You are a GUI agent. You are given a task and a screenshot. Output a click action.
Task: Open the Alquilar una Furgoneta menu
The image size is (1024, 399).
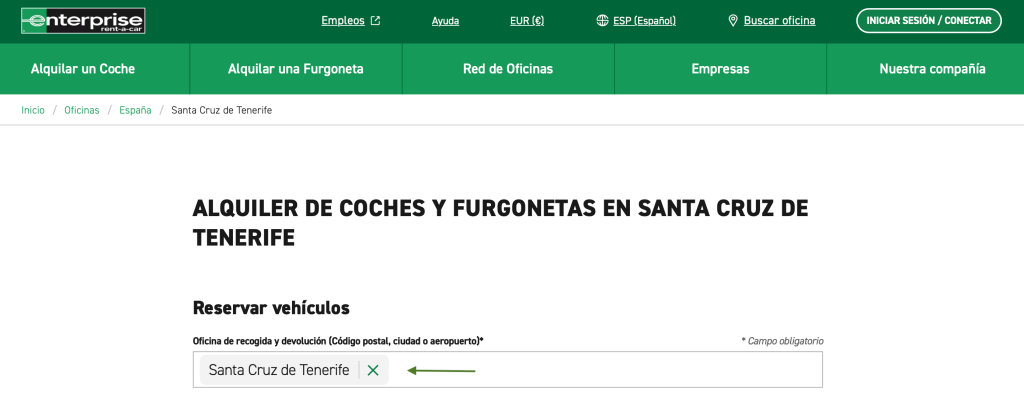click(x=296, y=69)
